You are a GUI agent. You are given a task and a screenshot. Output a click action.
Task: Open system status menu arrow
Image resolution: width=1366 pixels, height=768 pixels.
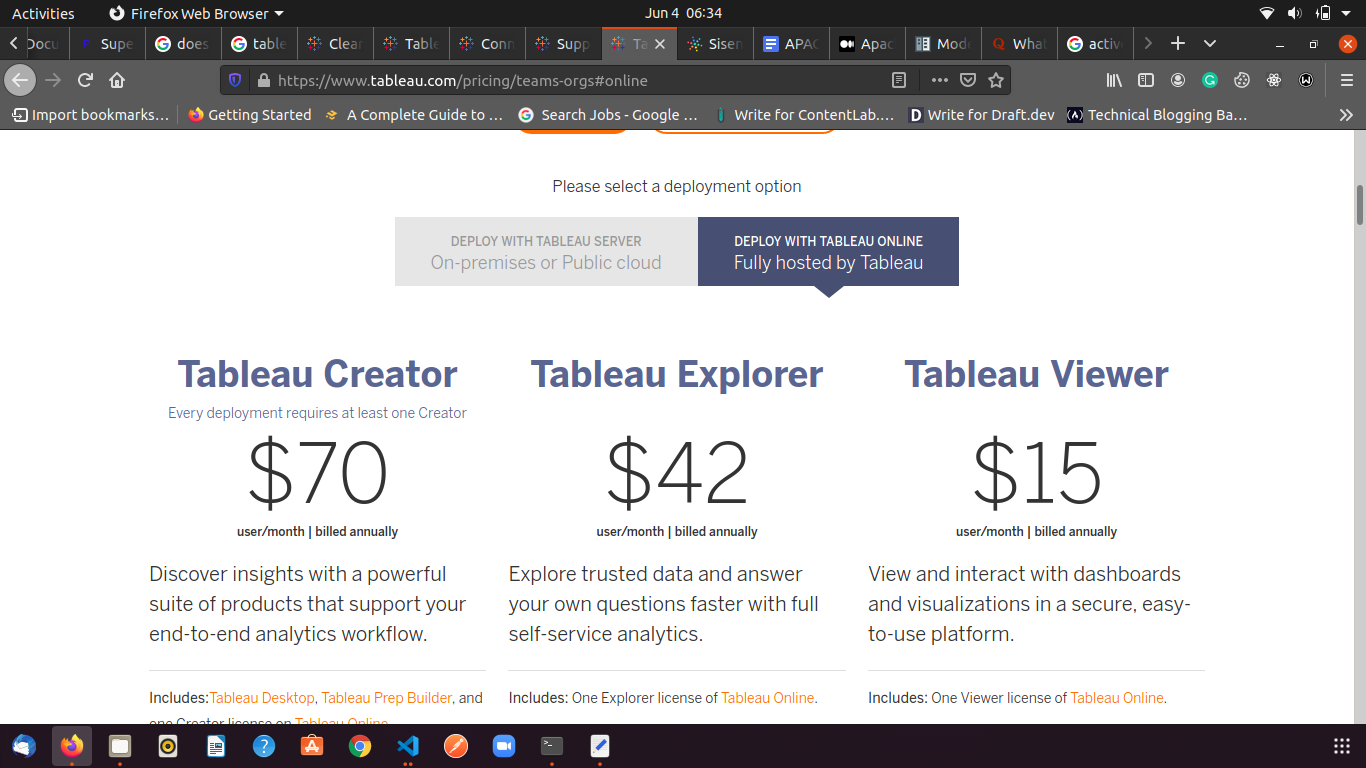pos(1348,14)
